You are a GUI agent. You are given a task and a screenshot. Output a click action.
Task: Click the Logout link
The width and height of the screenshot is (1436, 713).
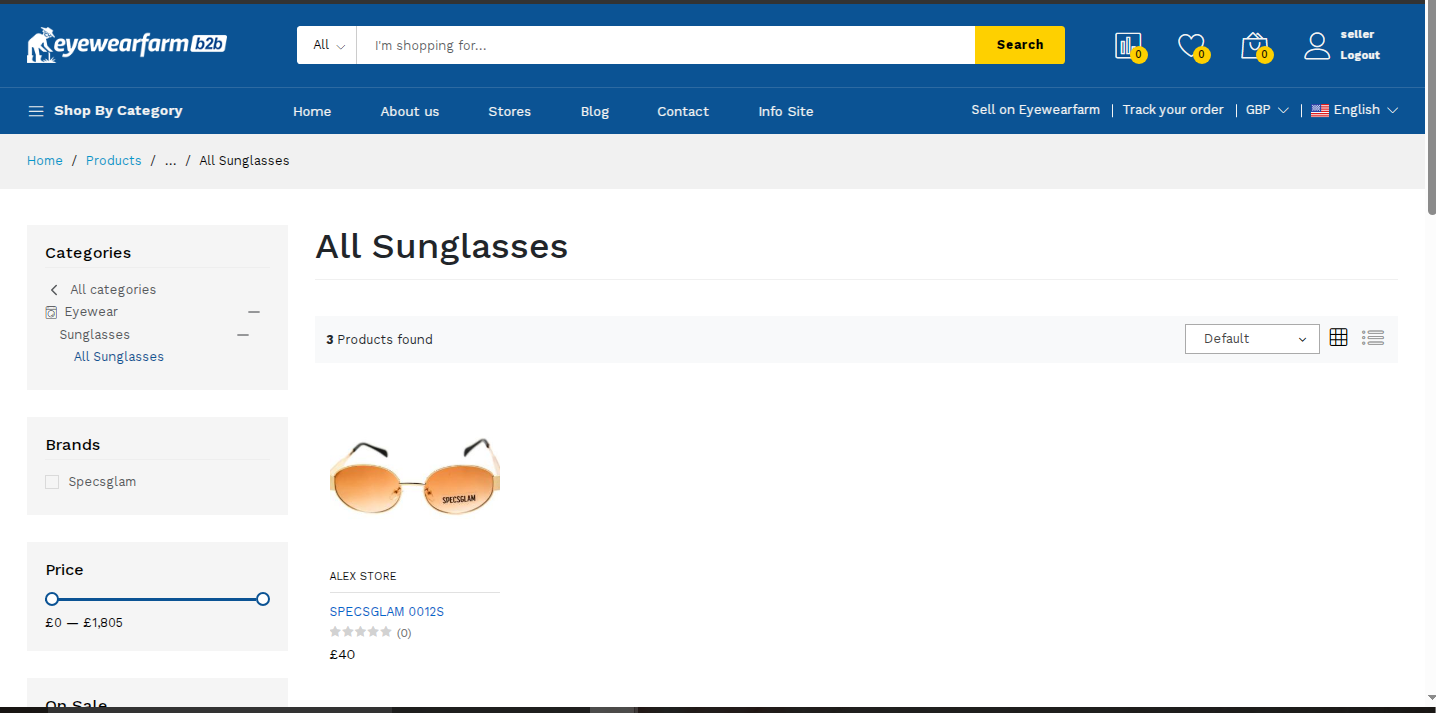(1360, 56)
